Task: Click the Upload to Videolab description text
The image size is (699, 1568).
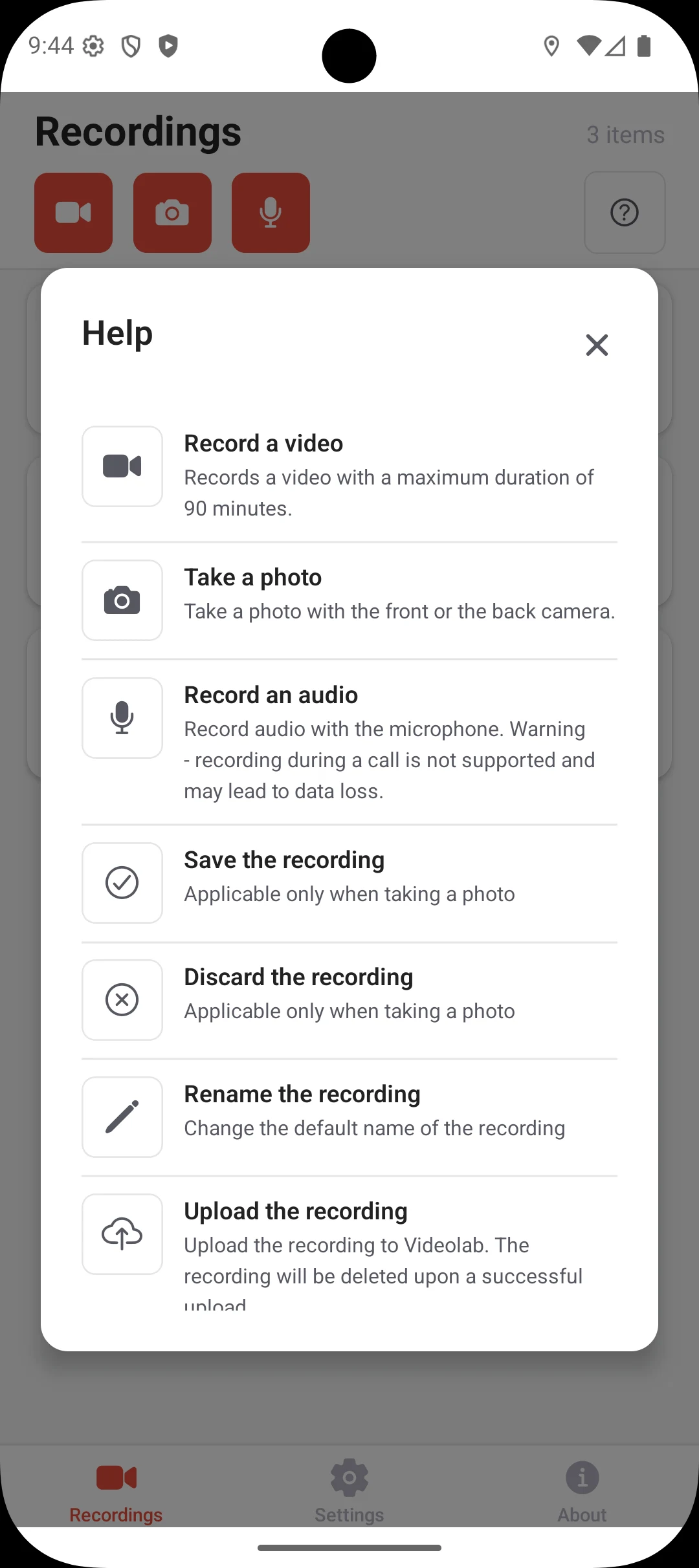Action: pyautogui.click(x=383, y=1275)
